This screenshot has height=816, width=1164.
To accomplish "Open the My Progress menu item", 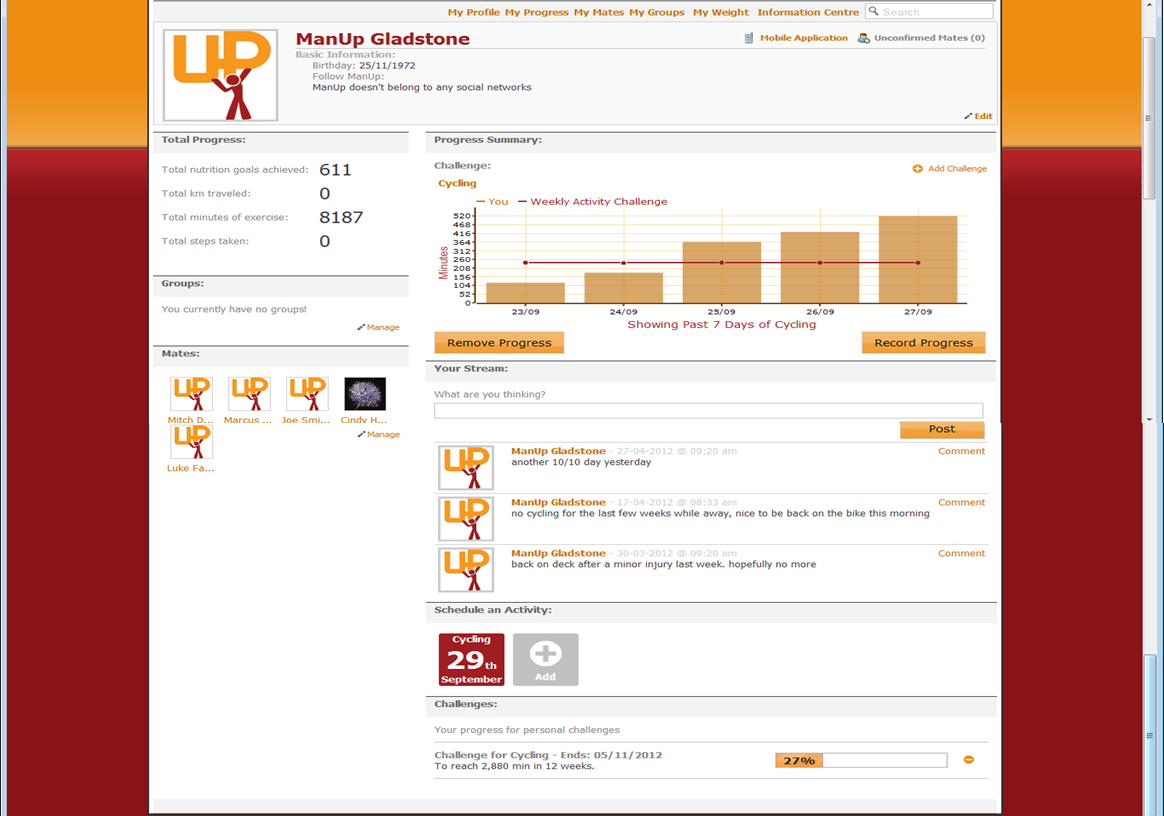I will point(536,12).
